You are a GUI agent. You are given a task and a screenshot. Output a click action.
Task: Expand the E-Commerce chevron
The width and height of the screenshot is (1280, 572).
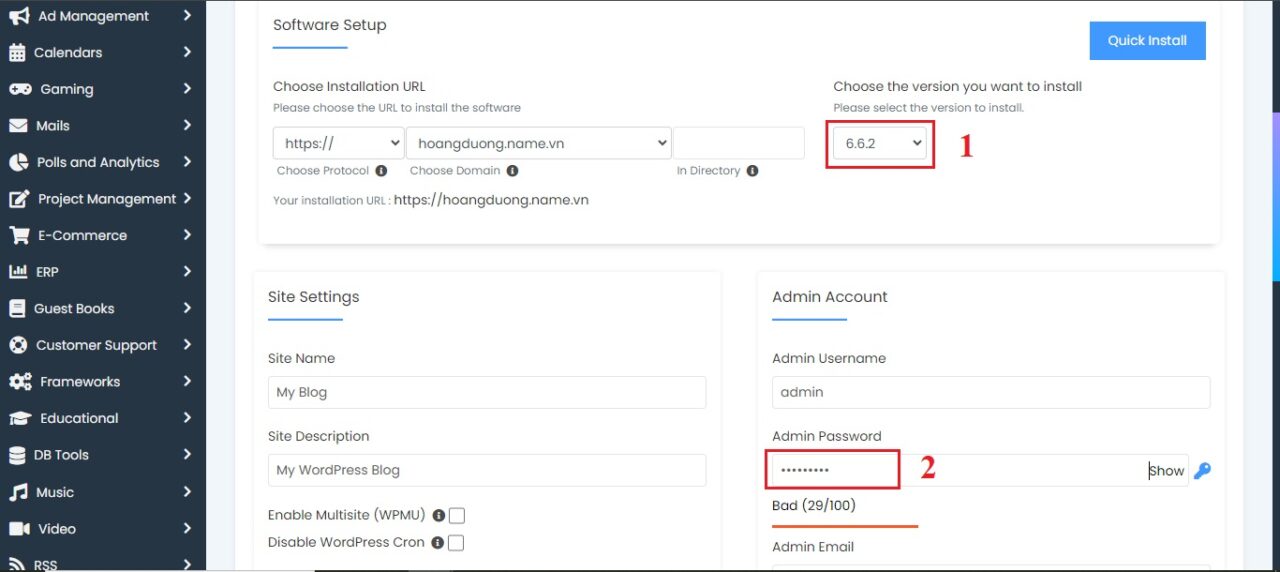pyautogui.click(x=187, y=235)
